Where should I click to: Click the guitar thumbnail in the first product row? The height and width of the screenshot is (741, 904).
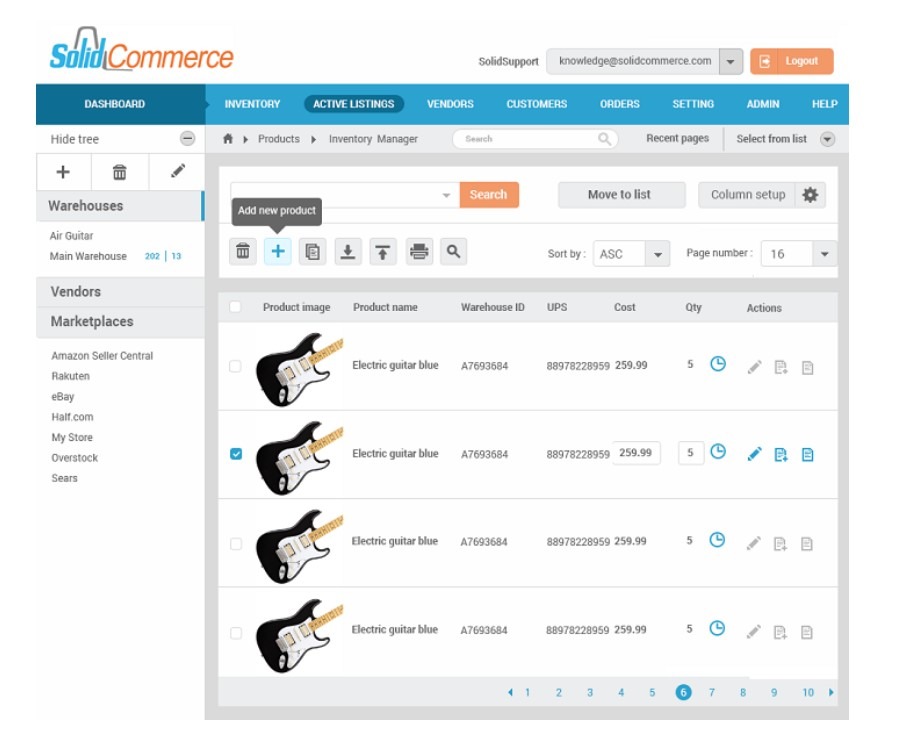point(300,369)
